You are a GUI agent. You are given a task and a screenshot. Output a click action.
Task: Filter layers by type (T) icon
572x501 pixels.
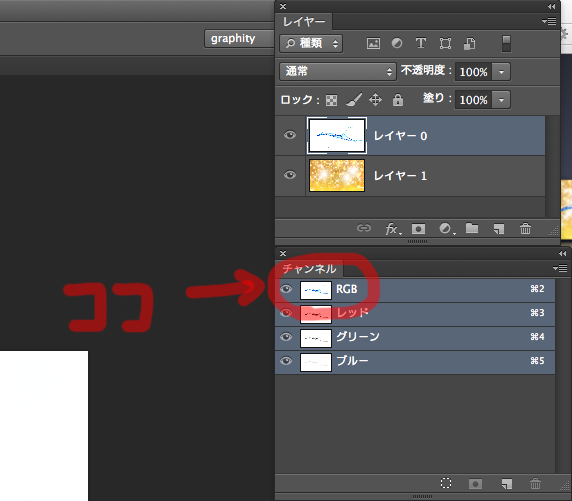pos(421,43)
